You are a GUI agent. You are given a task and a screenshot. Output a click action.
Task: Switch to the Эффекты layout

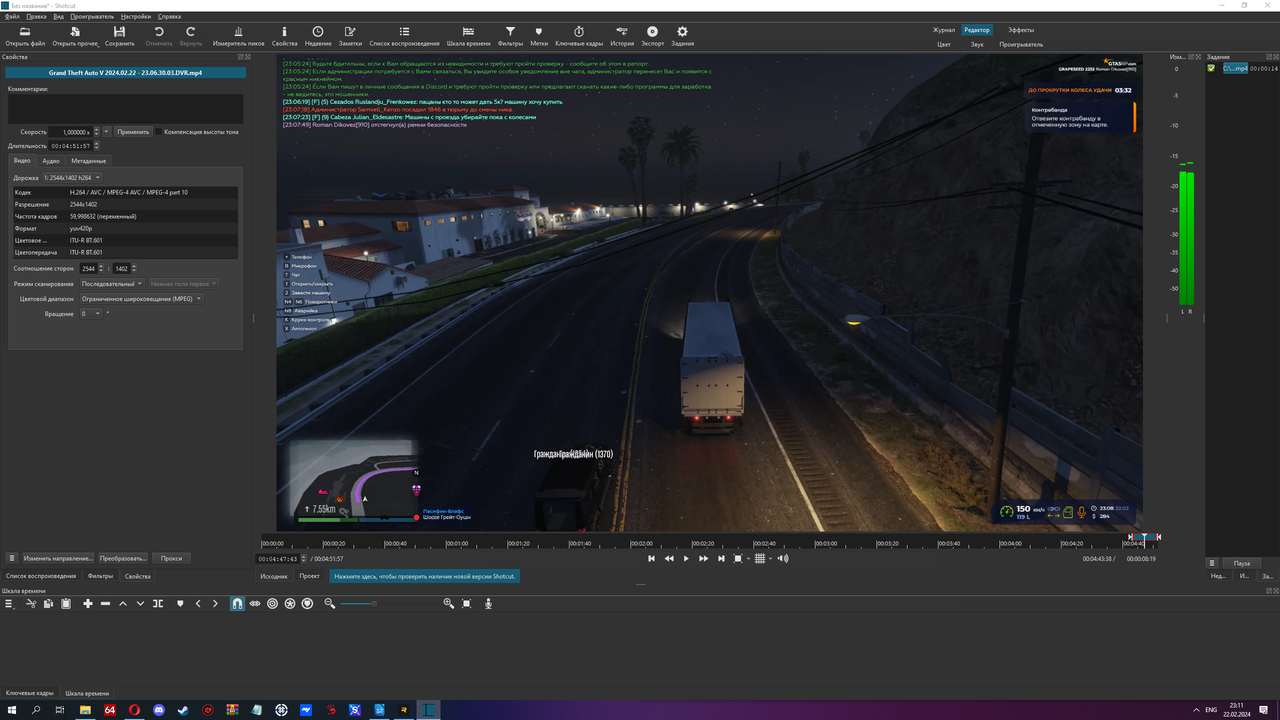tap(1021, 30)
